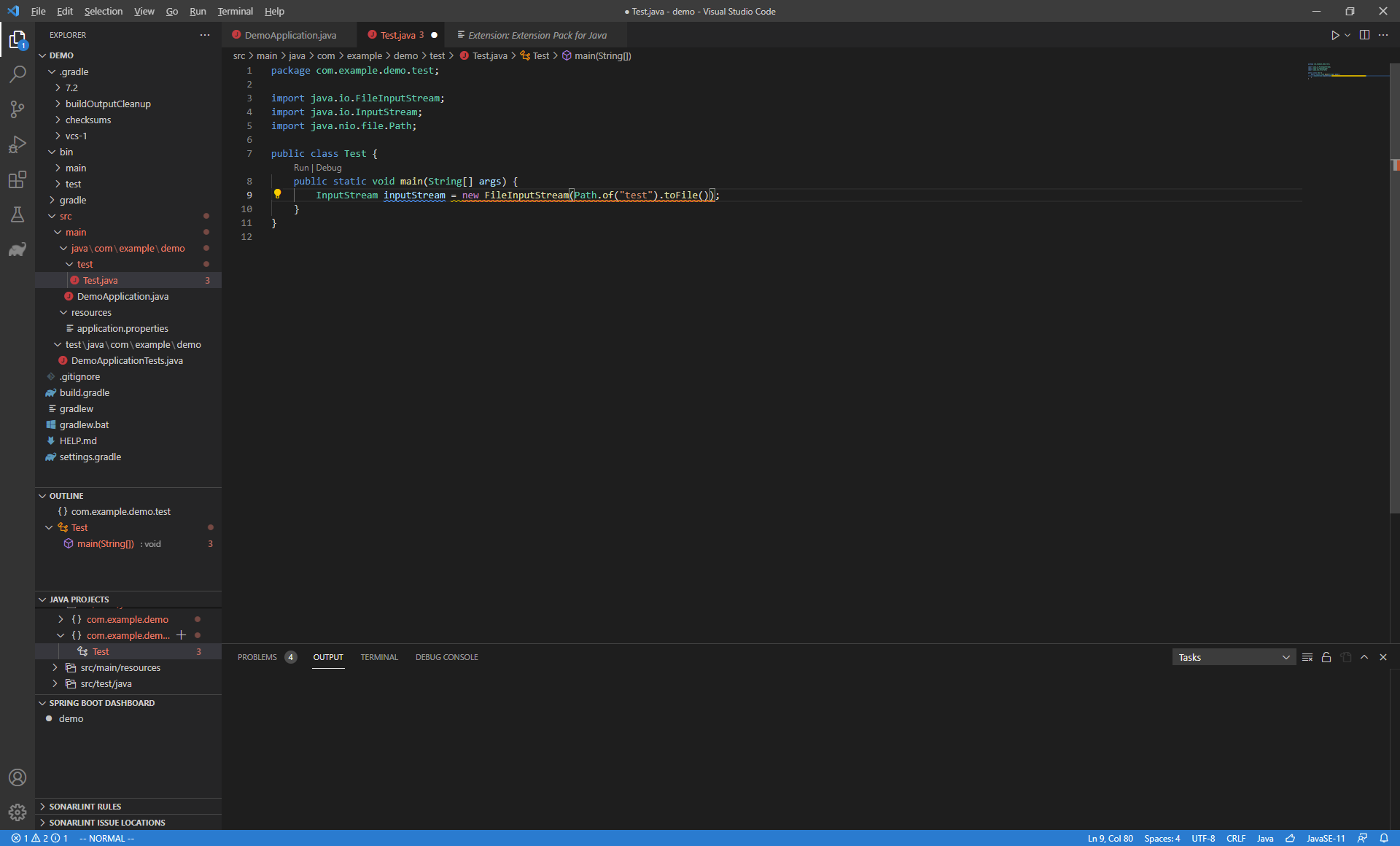Split the editor using the split icon
The image size is (1400, 846).
(1364, 34)
